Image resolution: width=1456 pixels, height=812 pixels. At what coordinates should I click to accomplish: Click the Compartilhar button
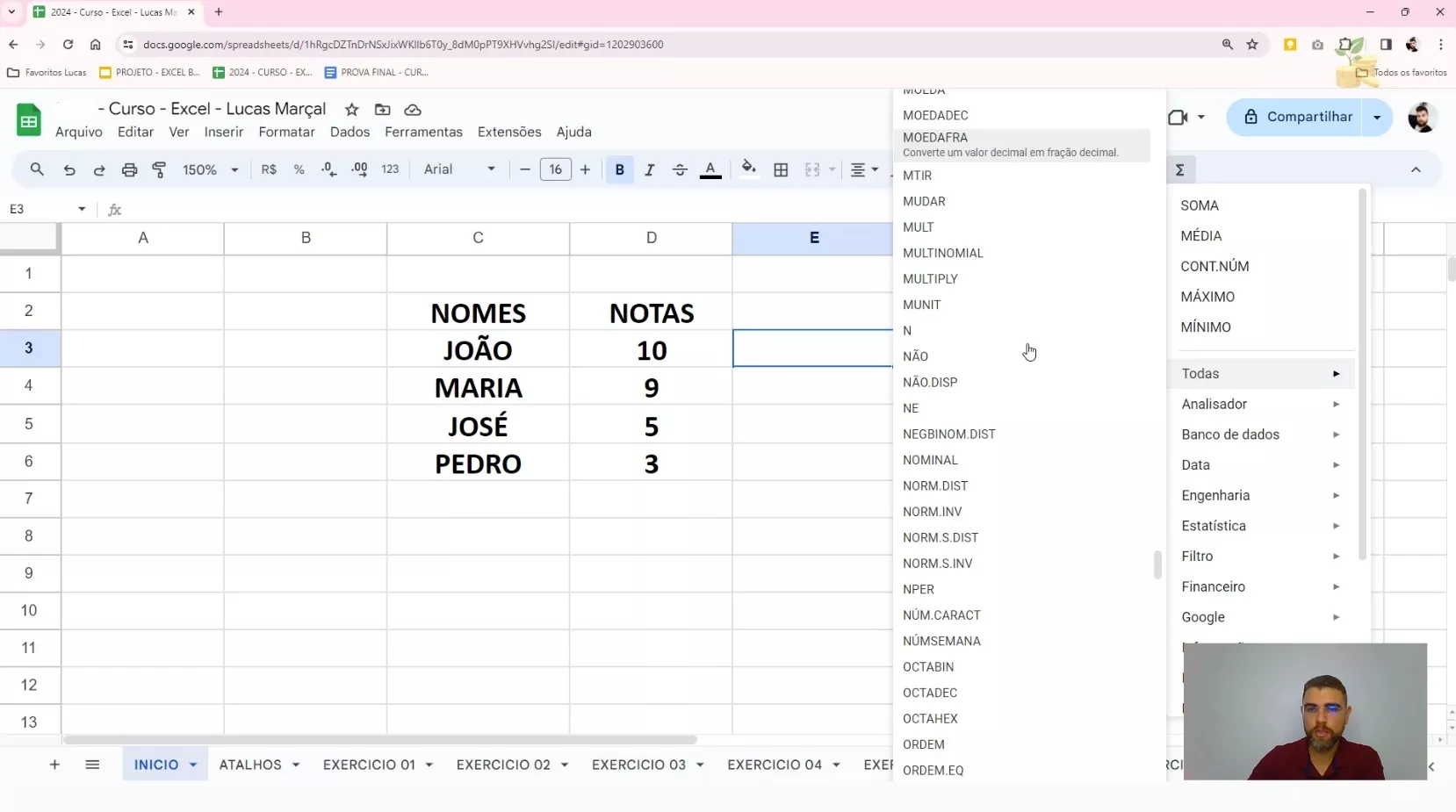pyautogui.click(x=1297, y=117)
